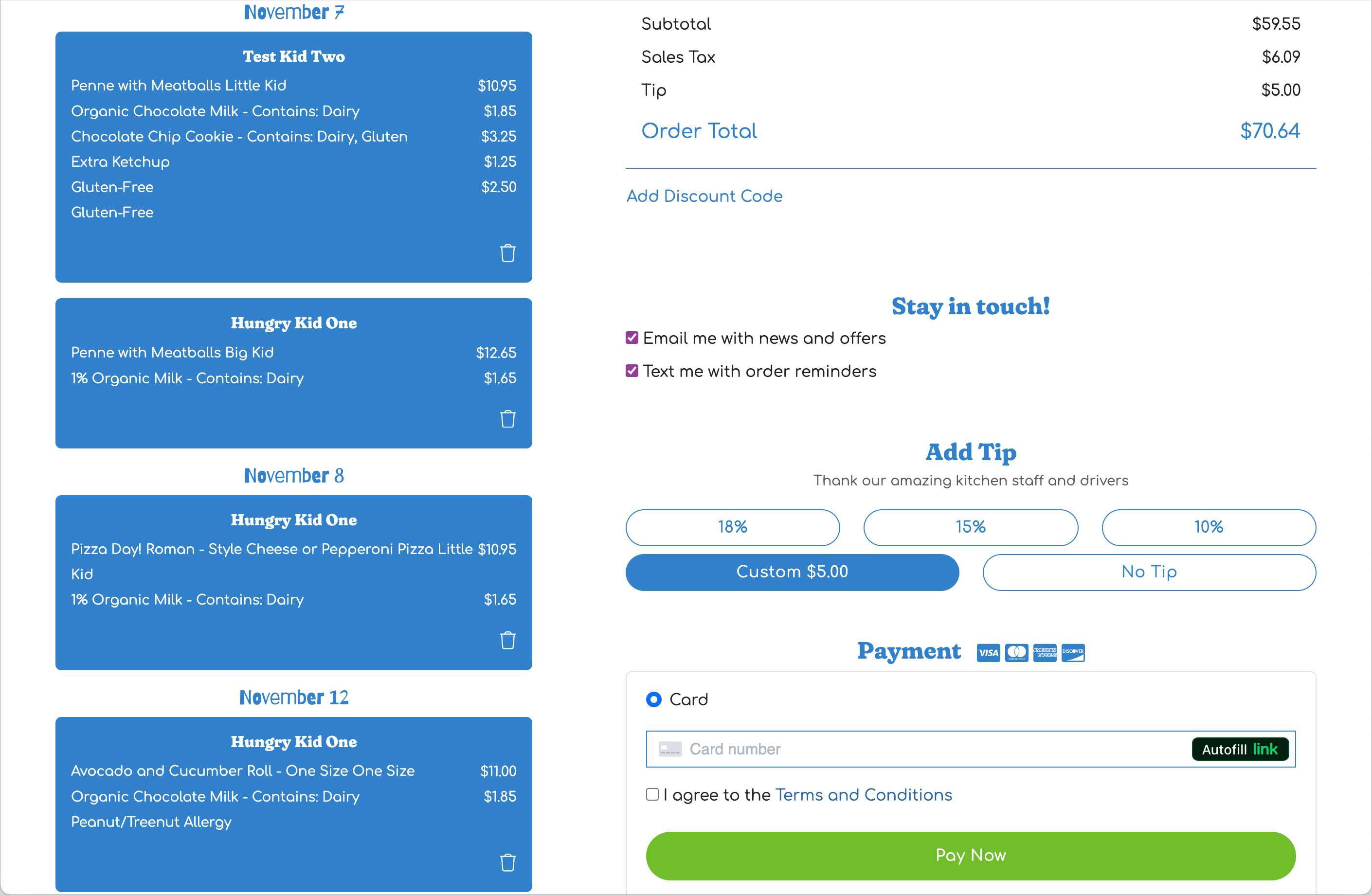This screenshot has height=895, width=1372.
Task: Click the Visa card logo
Action: (988, 653)
